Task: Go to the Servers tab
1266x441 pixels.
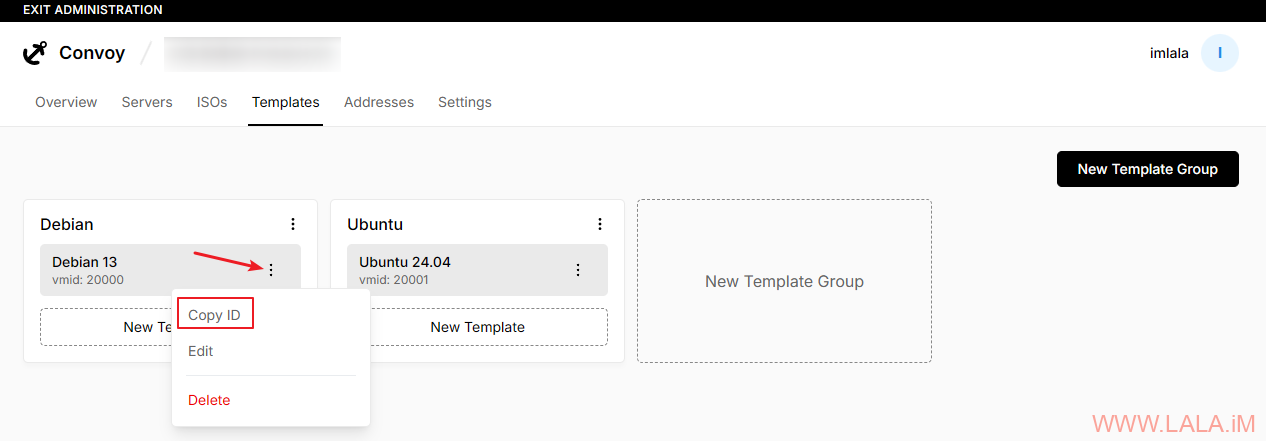Action: 147,102
